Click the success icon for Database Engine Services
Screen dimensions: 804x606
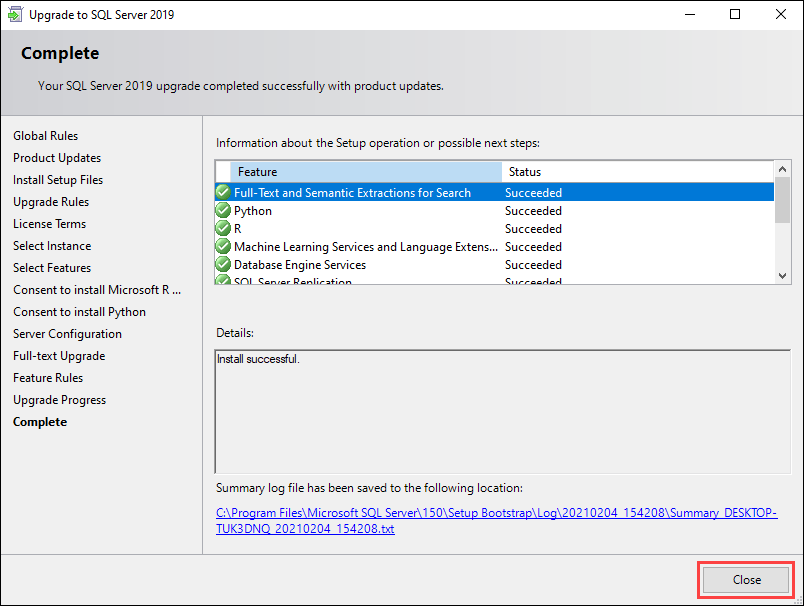(222, 264)
